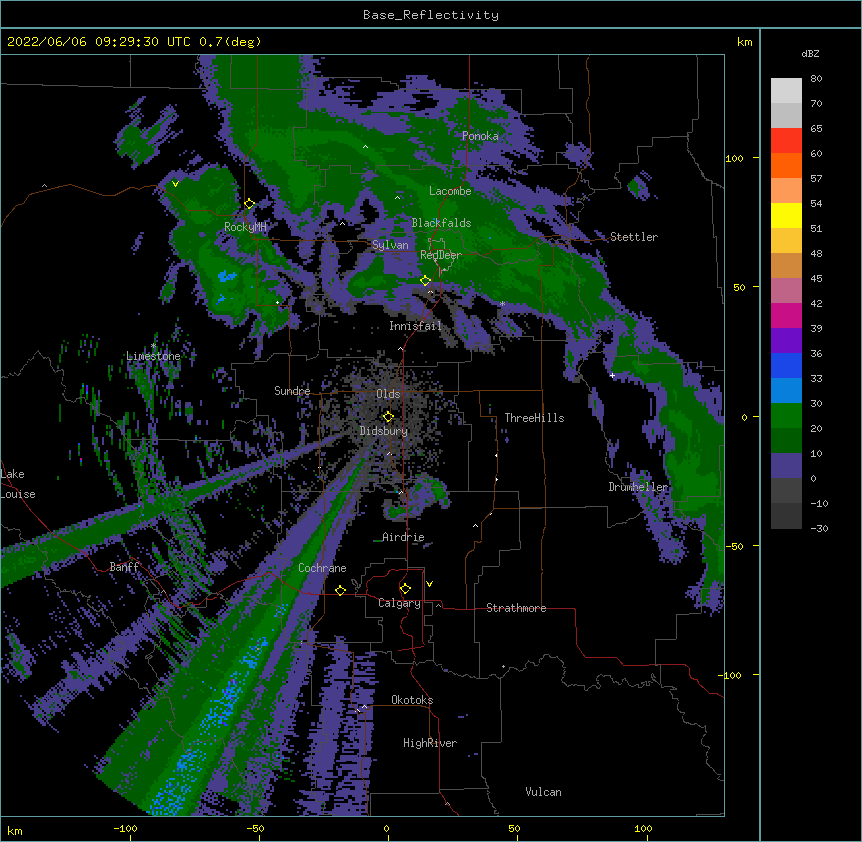Click the Airdrie city label
Viewport: 862px width, 842px height.
point(403,537)
